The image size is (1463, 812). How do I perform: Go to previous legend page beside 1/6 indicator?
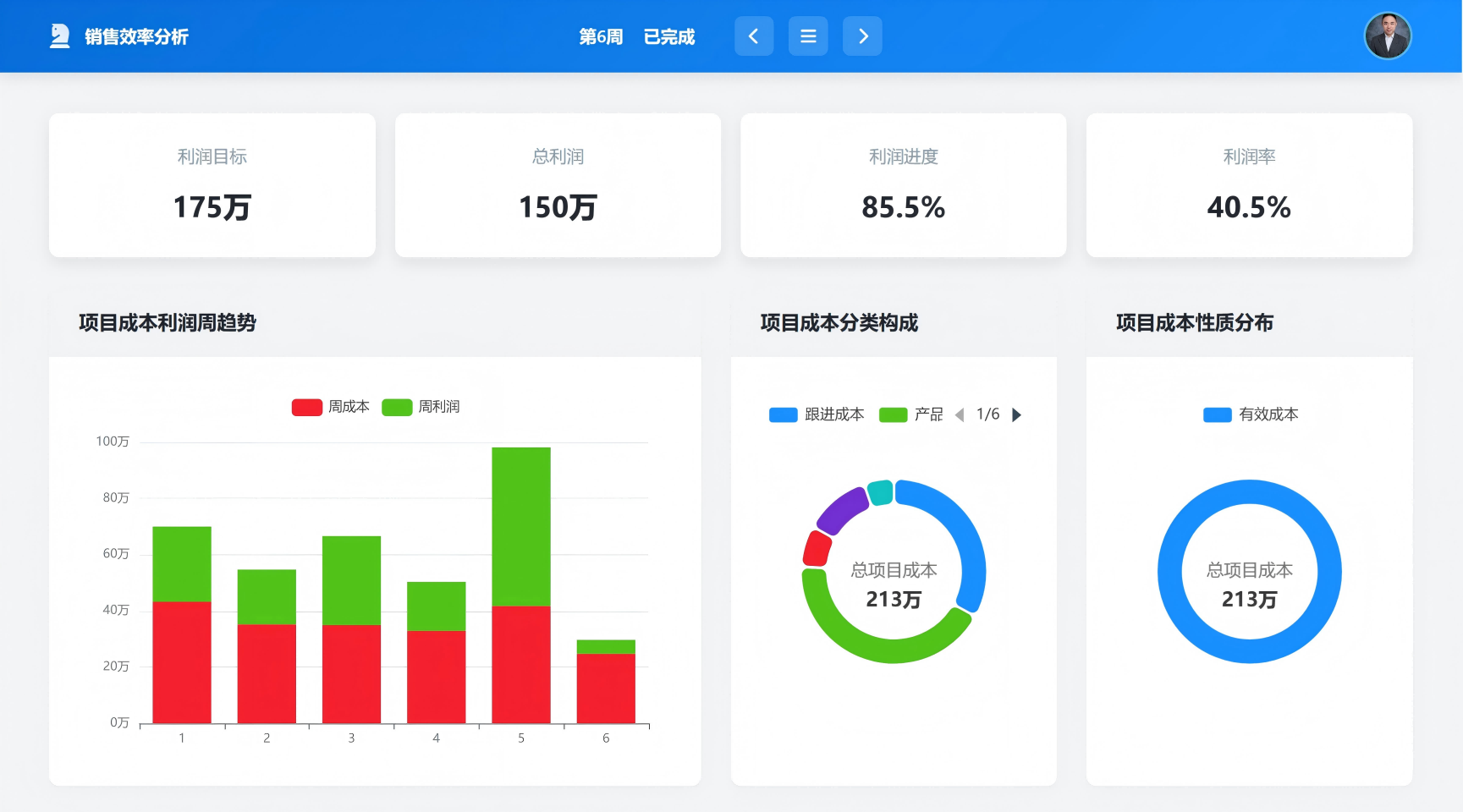[x=961, y=414]
